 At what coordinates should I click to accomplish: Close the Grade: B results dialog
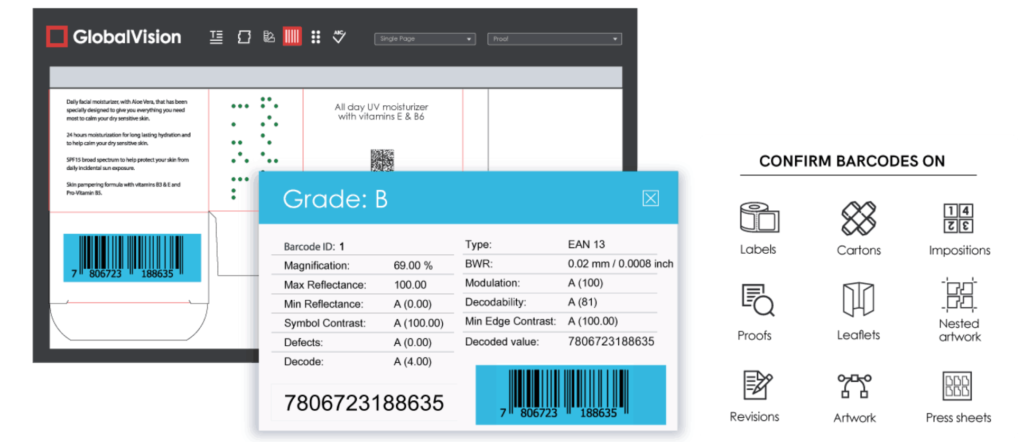click(x=650, y=198)
